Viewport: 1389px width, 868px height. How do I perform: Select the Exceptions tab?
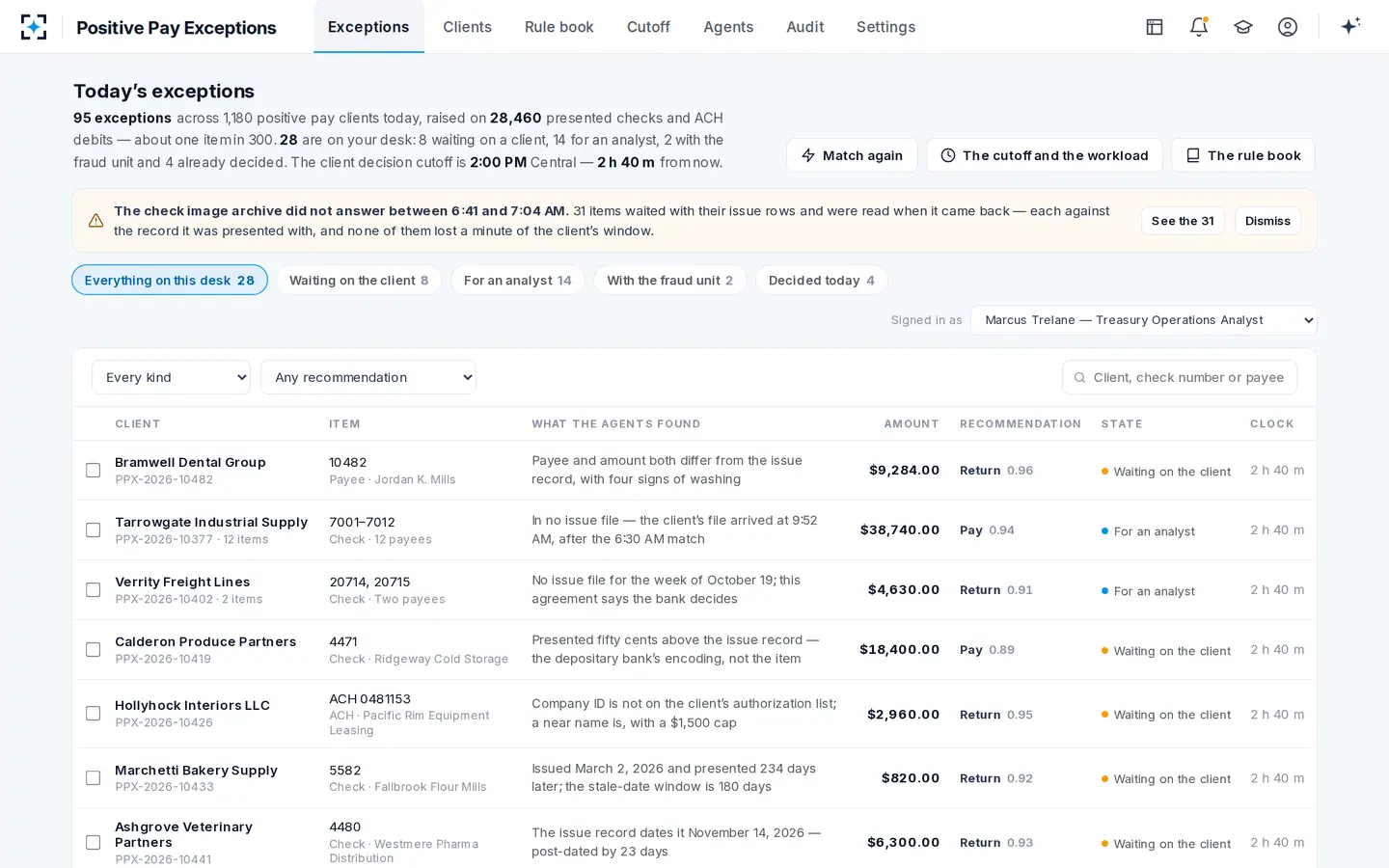(x=368, y=27)
